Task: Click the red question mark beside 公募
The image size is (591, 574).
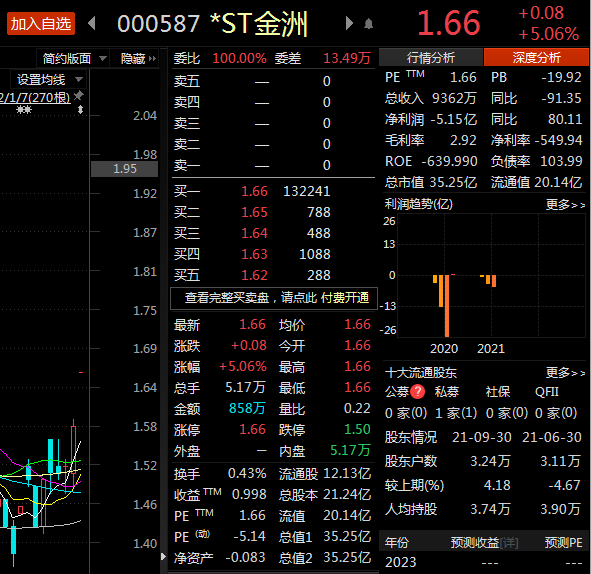Action: click(x=417, y=392)
